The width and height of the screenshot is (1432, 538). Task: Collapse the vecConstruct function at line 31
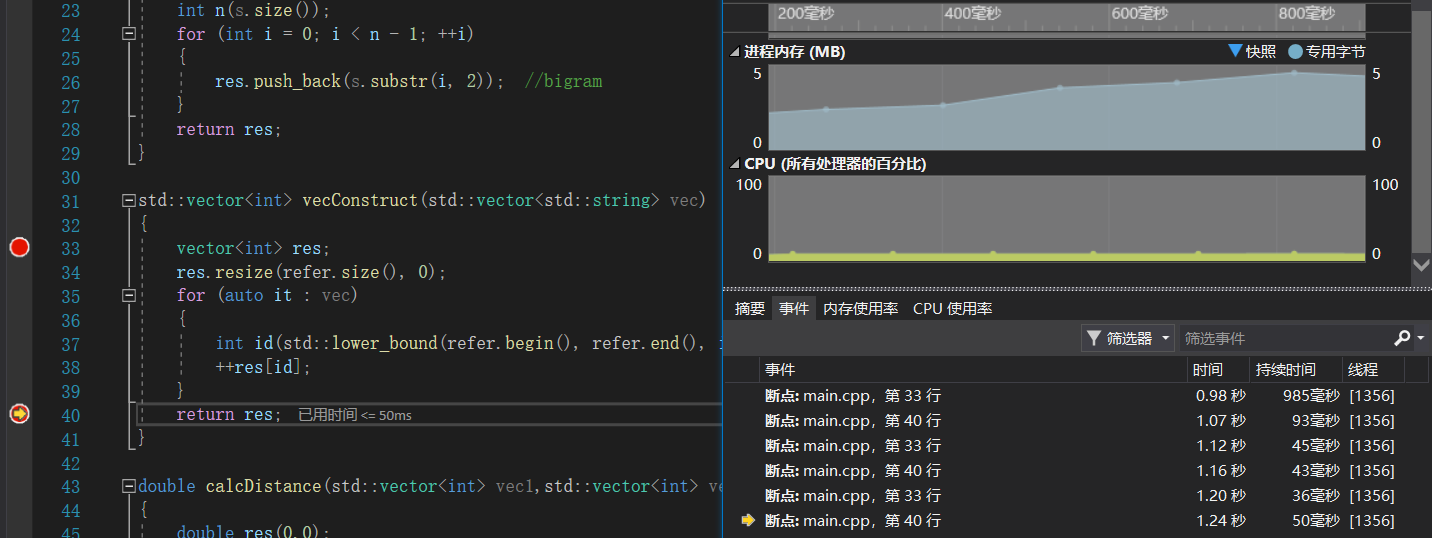click(x=128, y=200)
